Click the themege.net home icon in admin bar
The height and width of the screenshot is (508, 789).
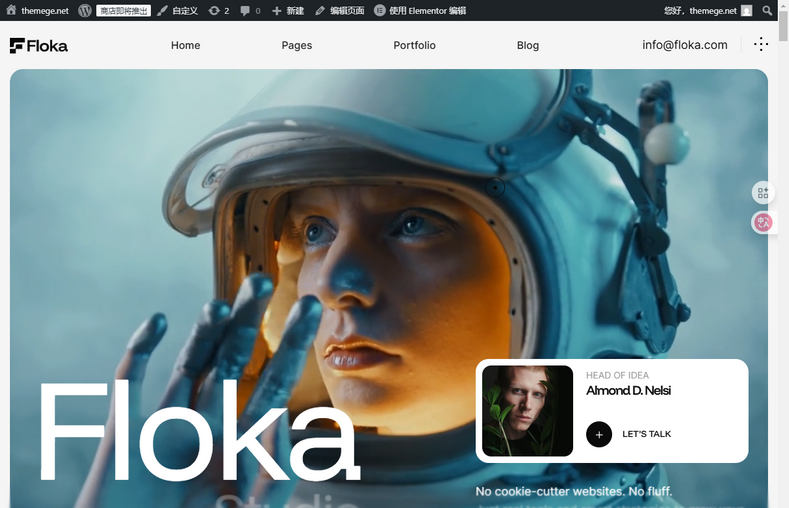click(x=37, y=10)
